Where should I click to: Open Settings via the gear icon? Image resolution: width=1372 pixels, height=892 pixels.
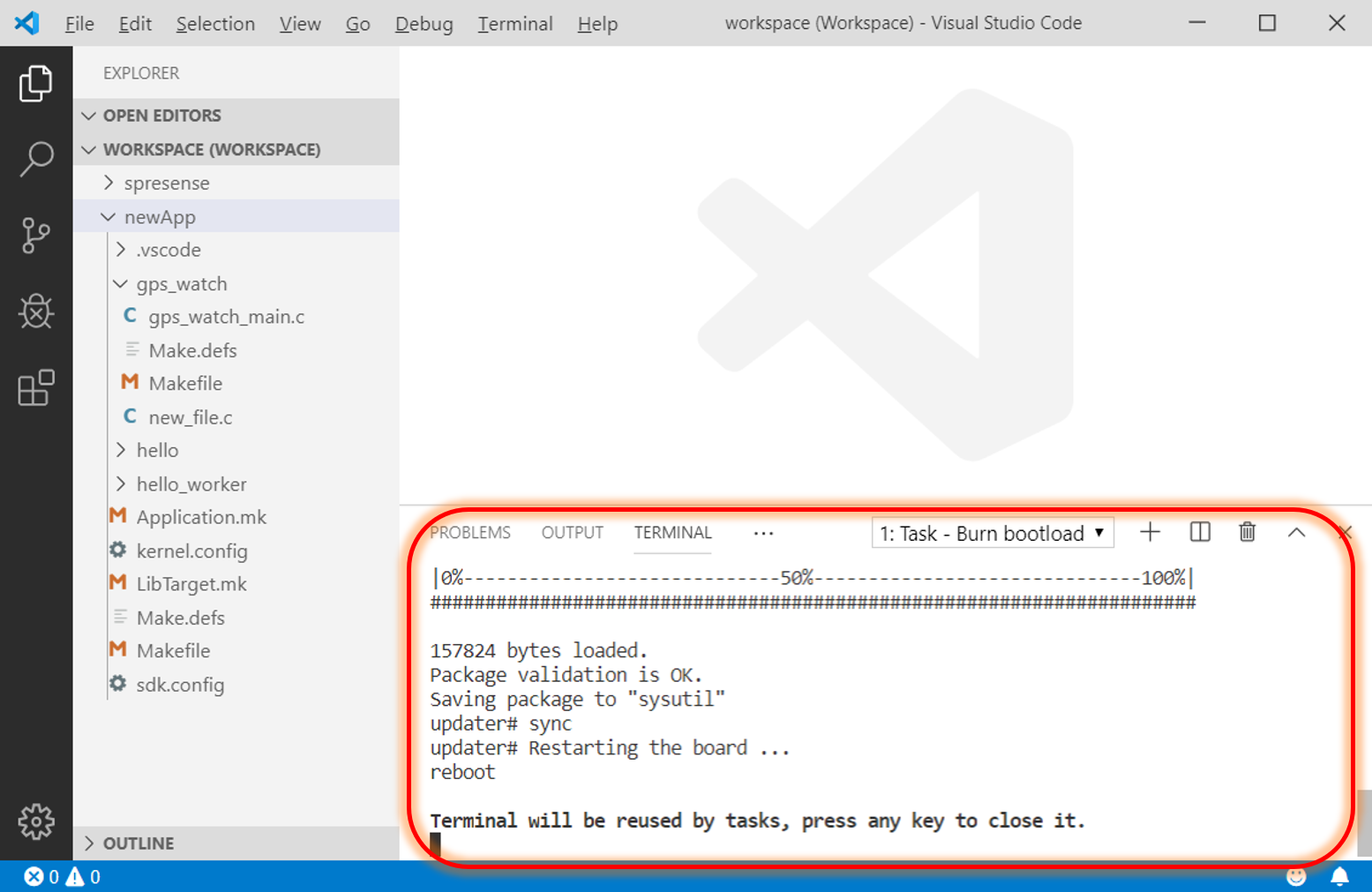36,821
